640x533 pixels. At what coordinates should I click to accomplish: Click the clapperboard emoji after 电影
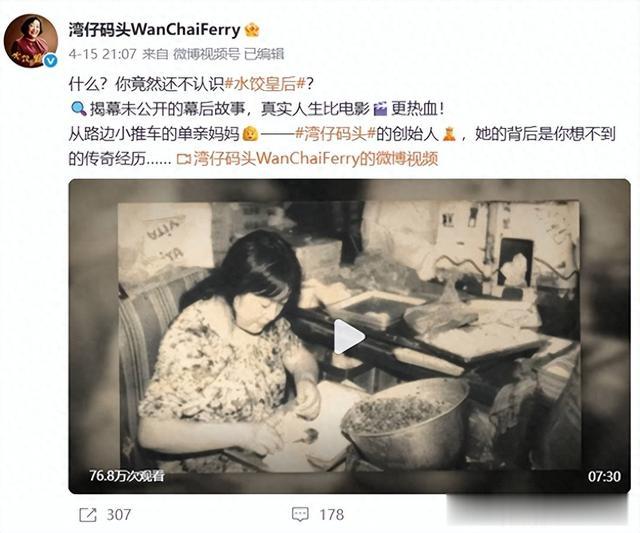(x=380, y=109)
